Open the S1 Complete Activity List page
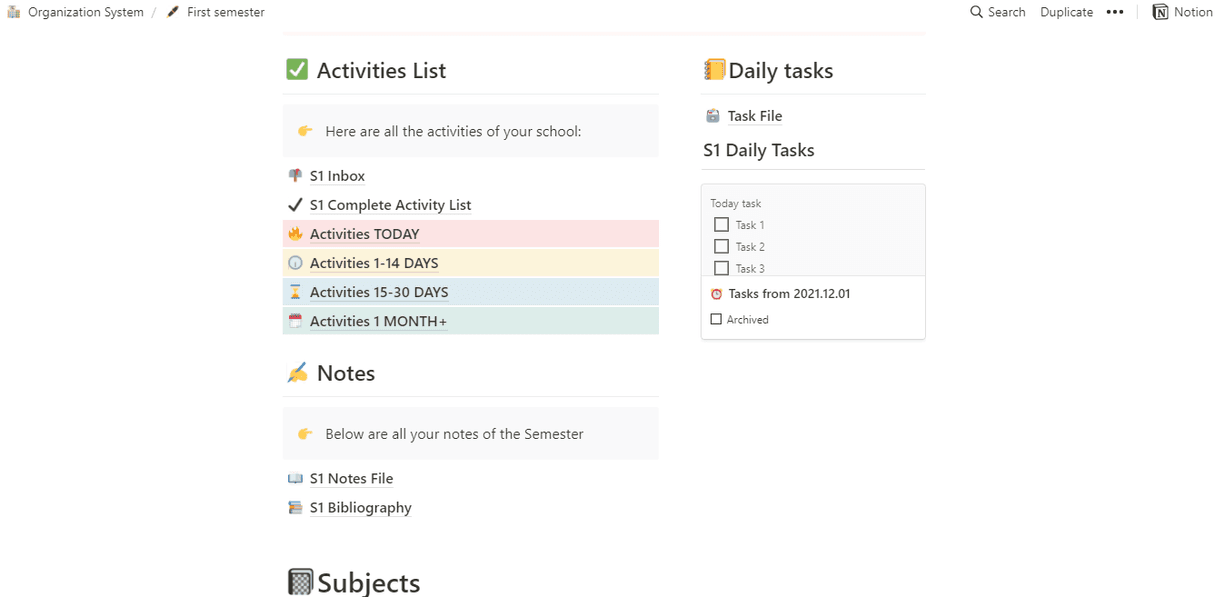The image size is (1215, 597). [390, 204]
